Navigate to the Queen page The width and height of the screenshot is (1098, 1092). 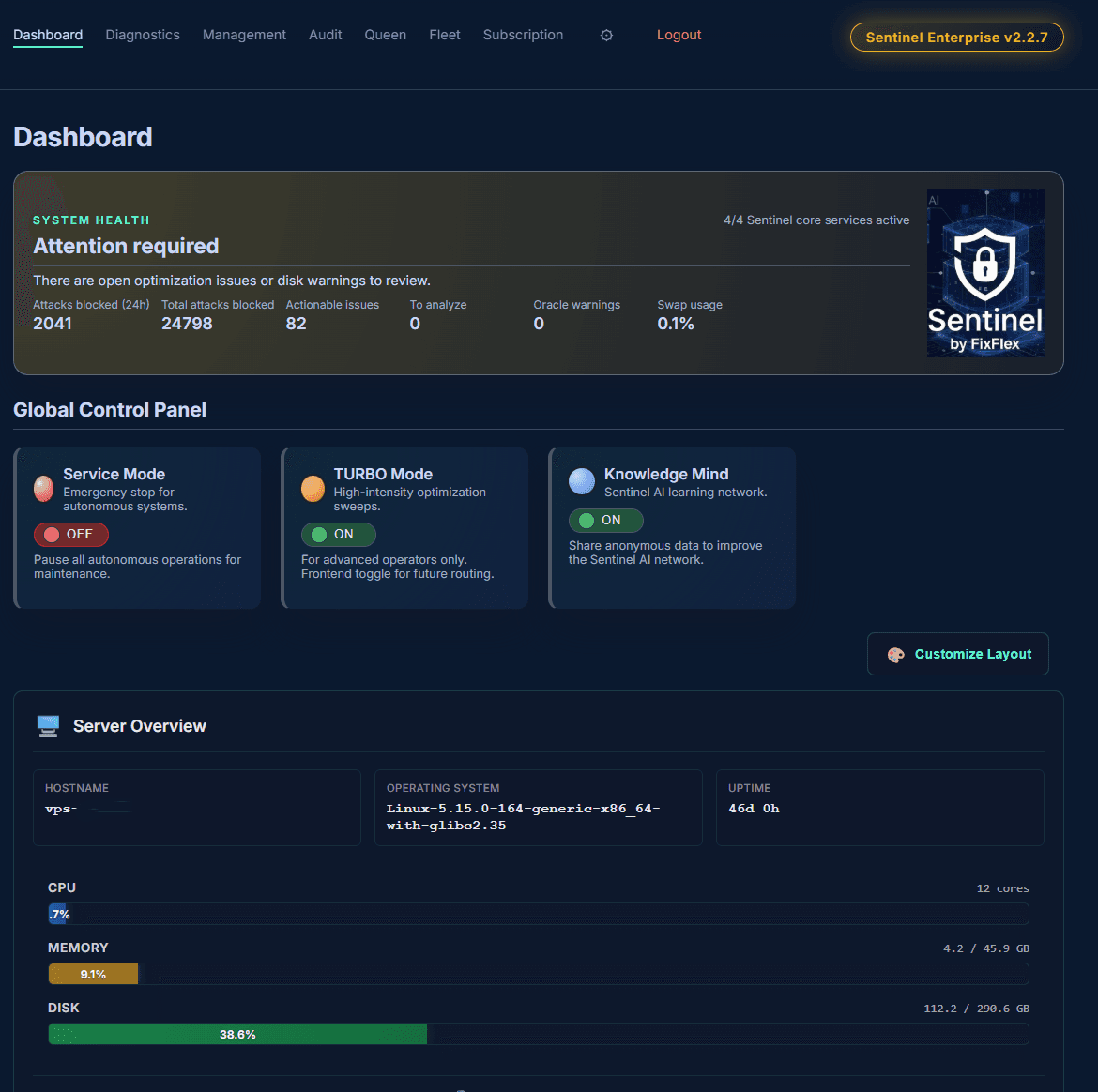[x=385, y=35]
